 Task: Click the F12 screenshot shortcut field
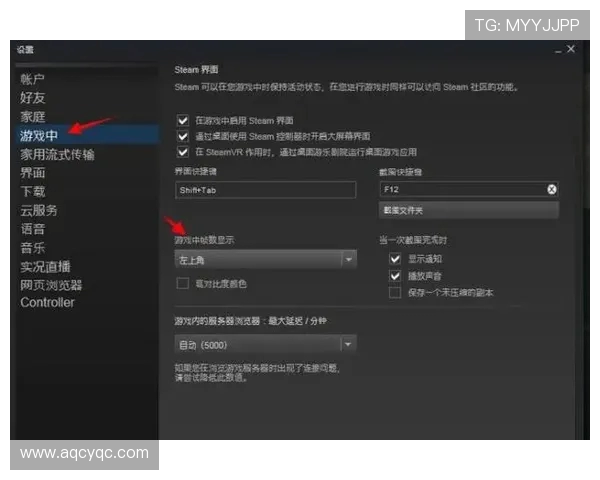(469, 189)
